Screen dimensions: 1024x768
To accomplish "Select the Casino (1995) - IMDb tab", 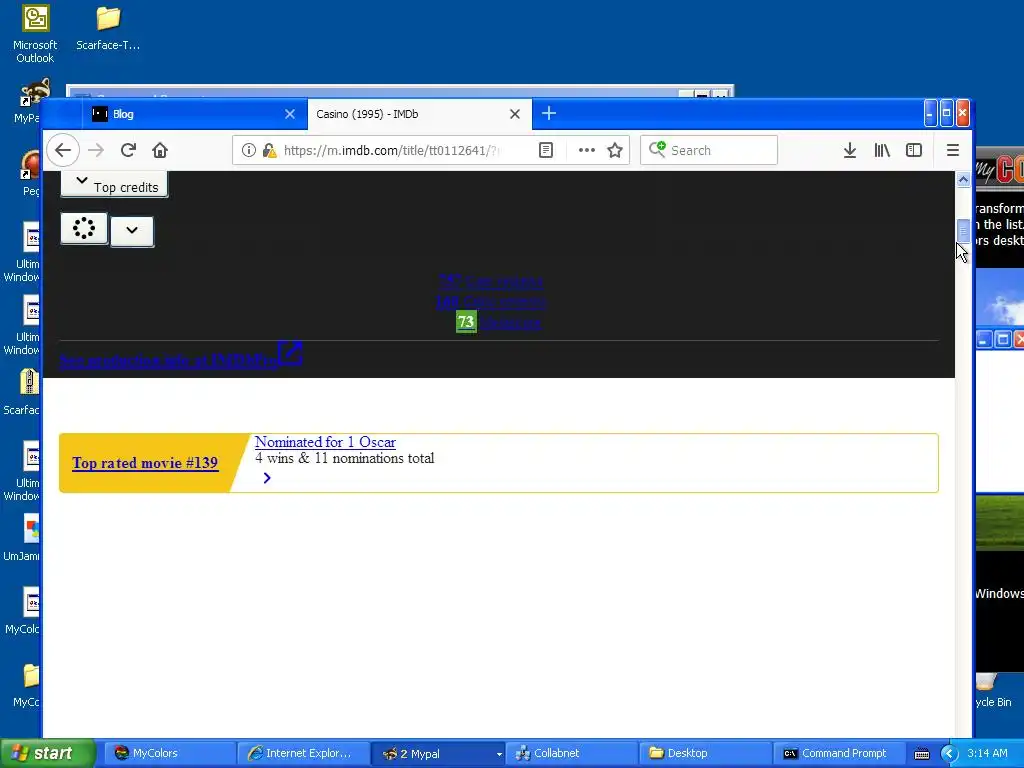I will [419, 114].
